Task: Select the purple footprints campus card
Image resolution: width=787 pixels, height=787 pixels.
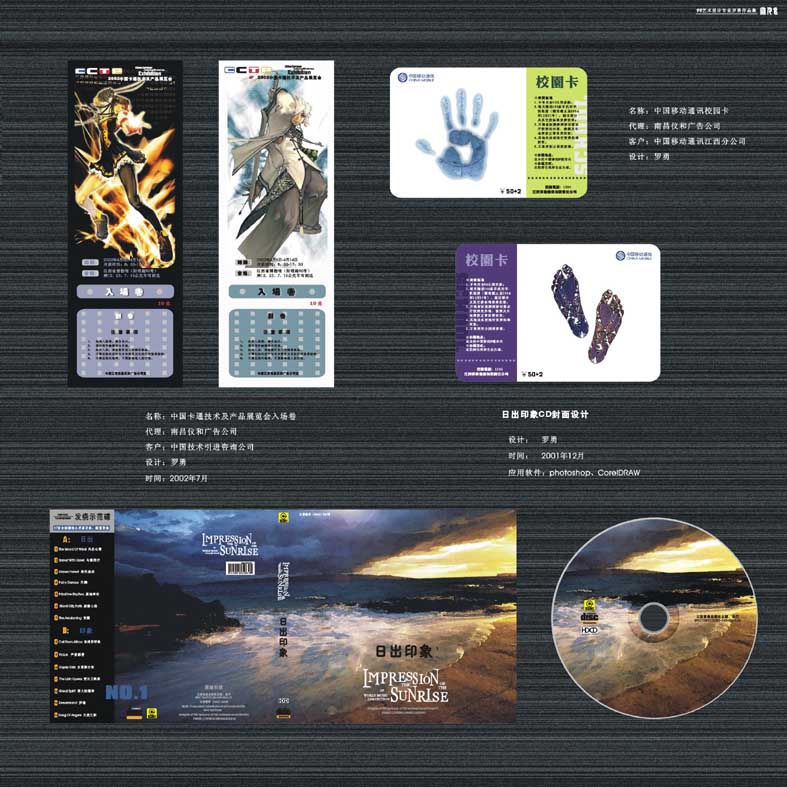Action: 558,313
